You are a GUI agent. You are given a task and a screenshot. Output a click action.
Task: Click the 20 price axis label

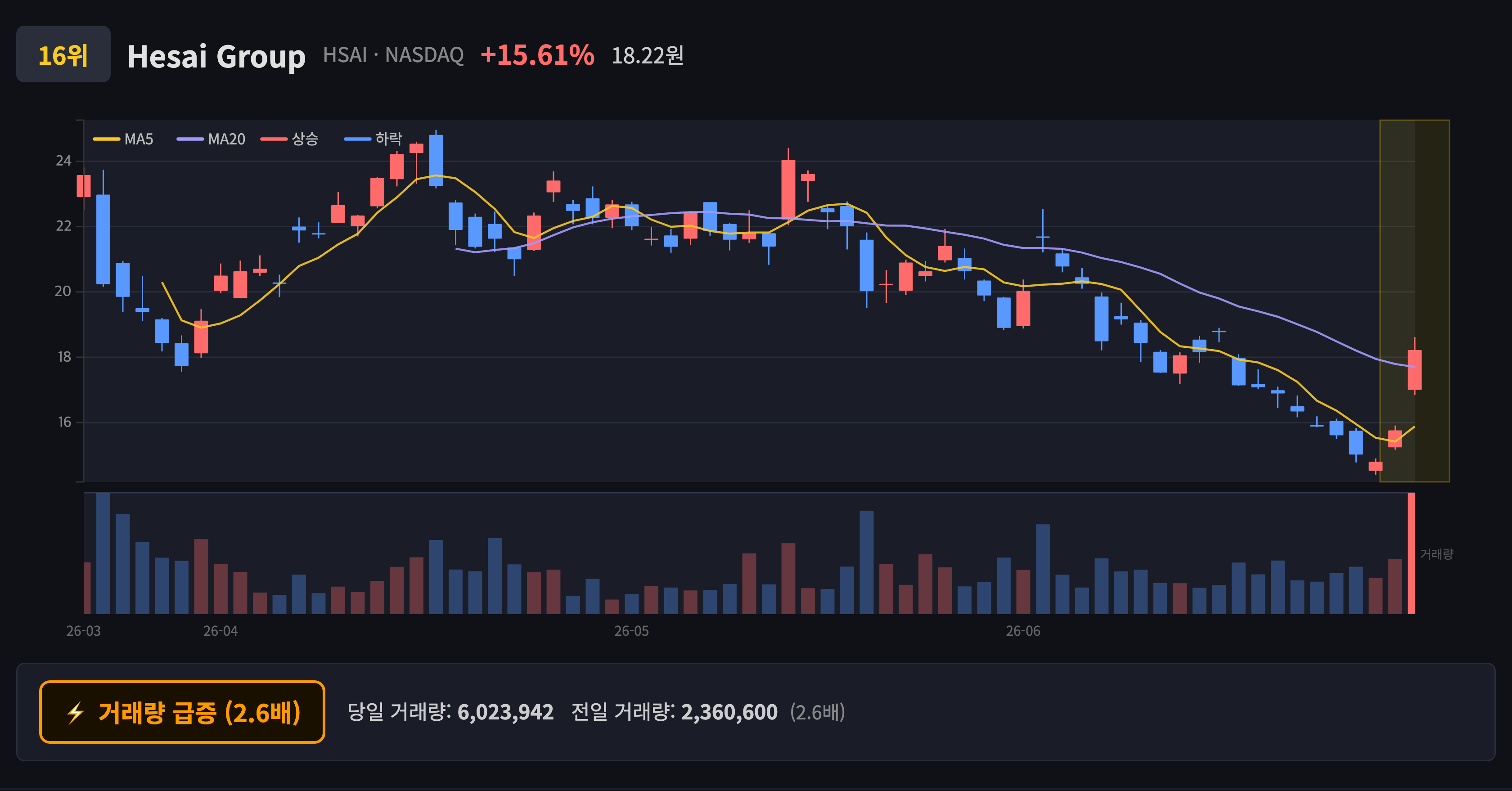(x=63, y=291)
